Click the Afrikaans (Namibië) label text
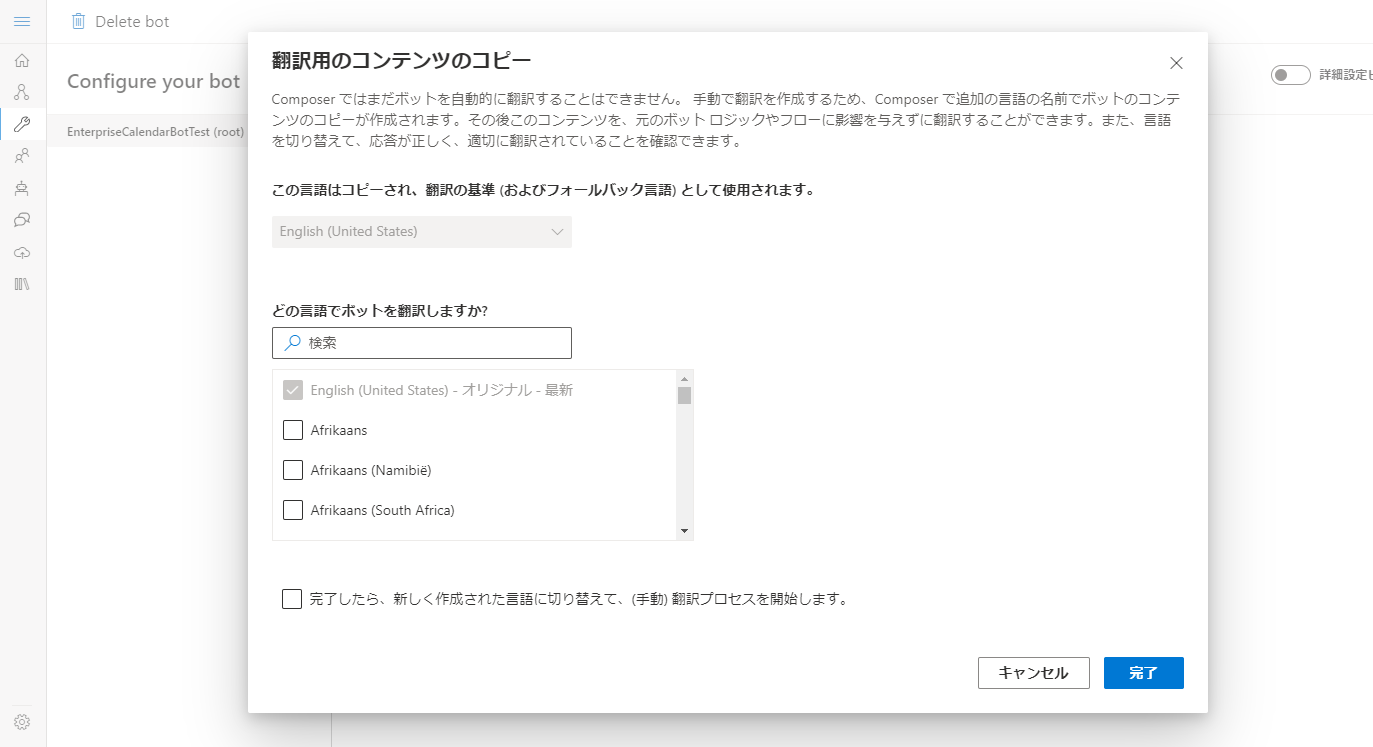Viewport: 1373px width, 747px height. click(x=371, y=470)
